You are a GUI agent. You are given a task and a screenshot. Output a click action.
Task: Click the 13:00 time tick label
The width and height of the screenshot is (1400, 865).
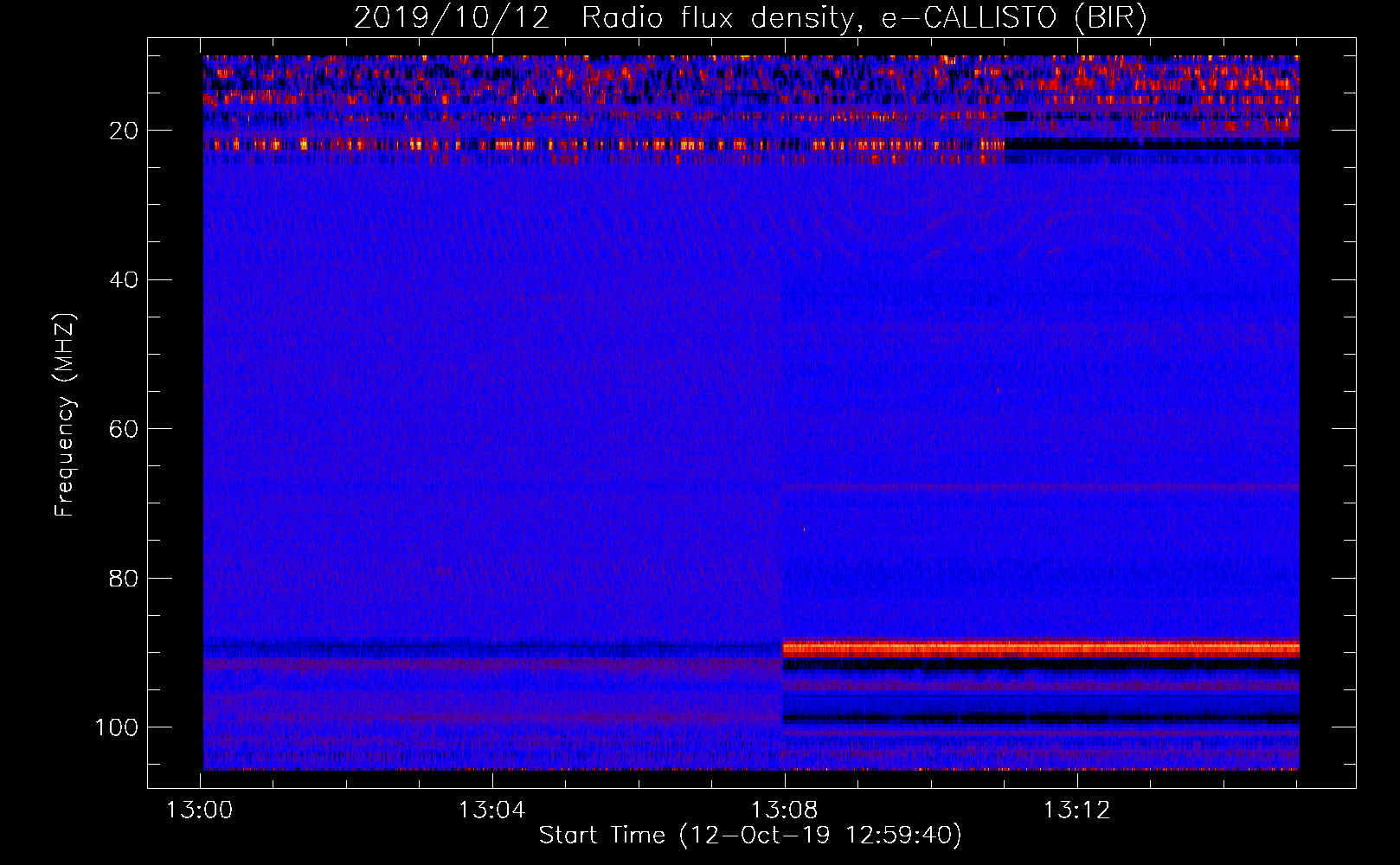200,811
